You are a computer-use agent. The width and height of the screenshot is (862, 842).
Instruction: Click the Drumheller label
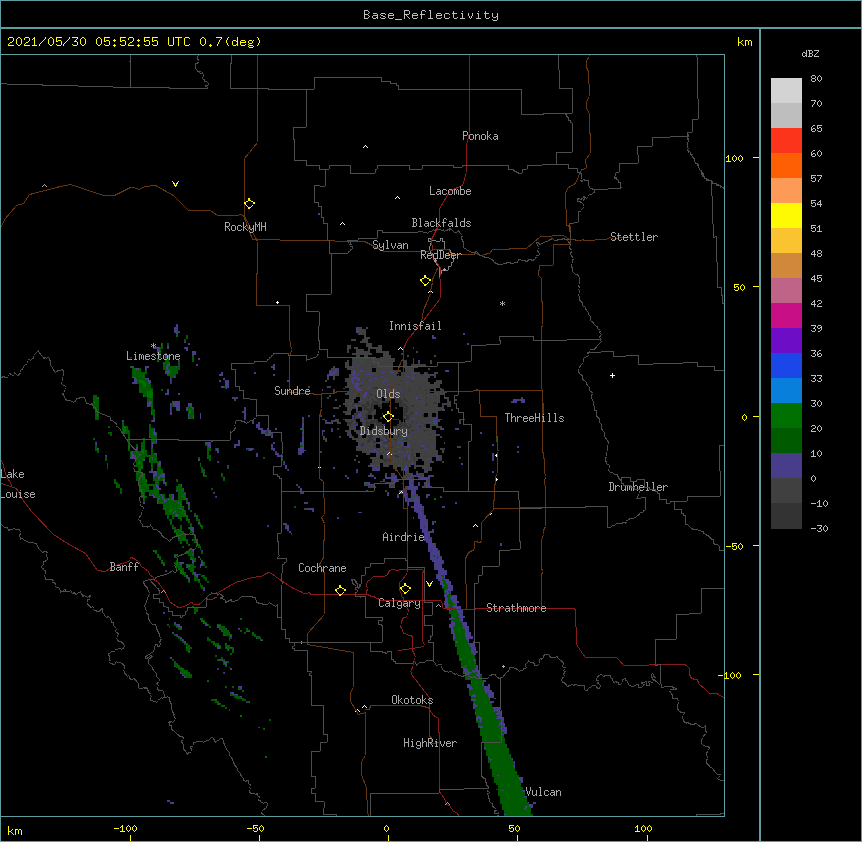coord(638,487)
